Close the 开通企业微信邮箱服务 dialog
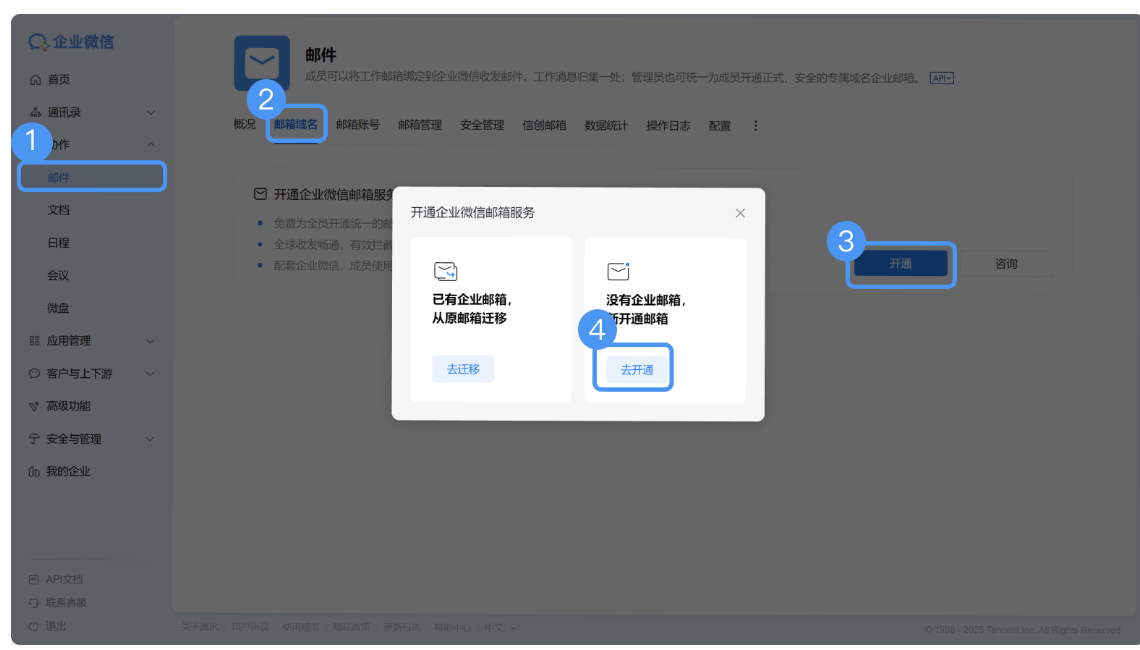 click(x=740, y=213)
